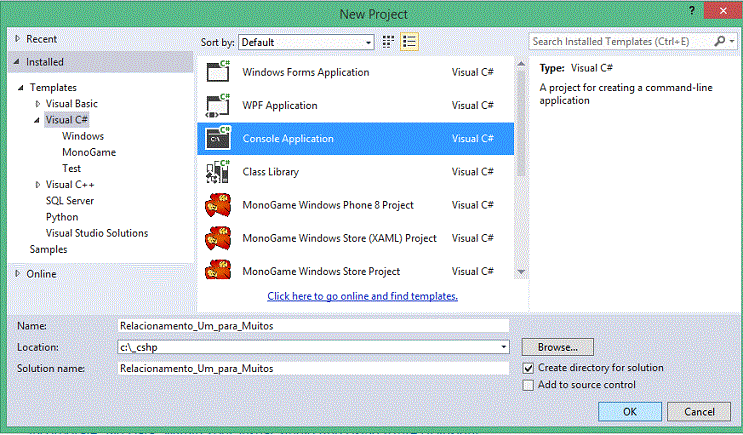
Task: Enable Add to source control checkbox
Action: click(528, 385)
